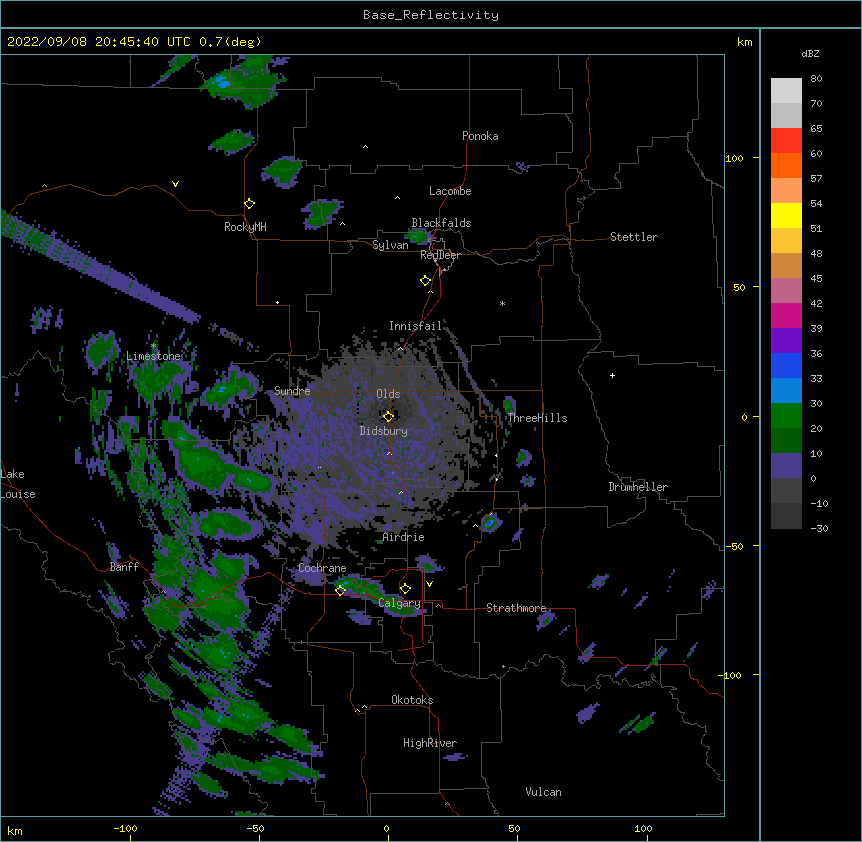
Task: Click the Base_Reflectivity title text
Action: point(431,15)
